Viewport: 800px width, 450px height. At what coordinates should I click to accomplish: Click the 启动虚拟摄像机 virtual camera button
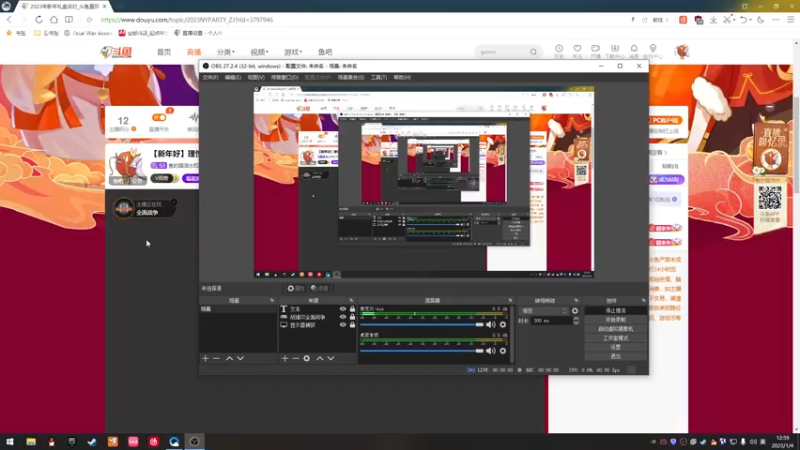[x=615, y=329]
